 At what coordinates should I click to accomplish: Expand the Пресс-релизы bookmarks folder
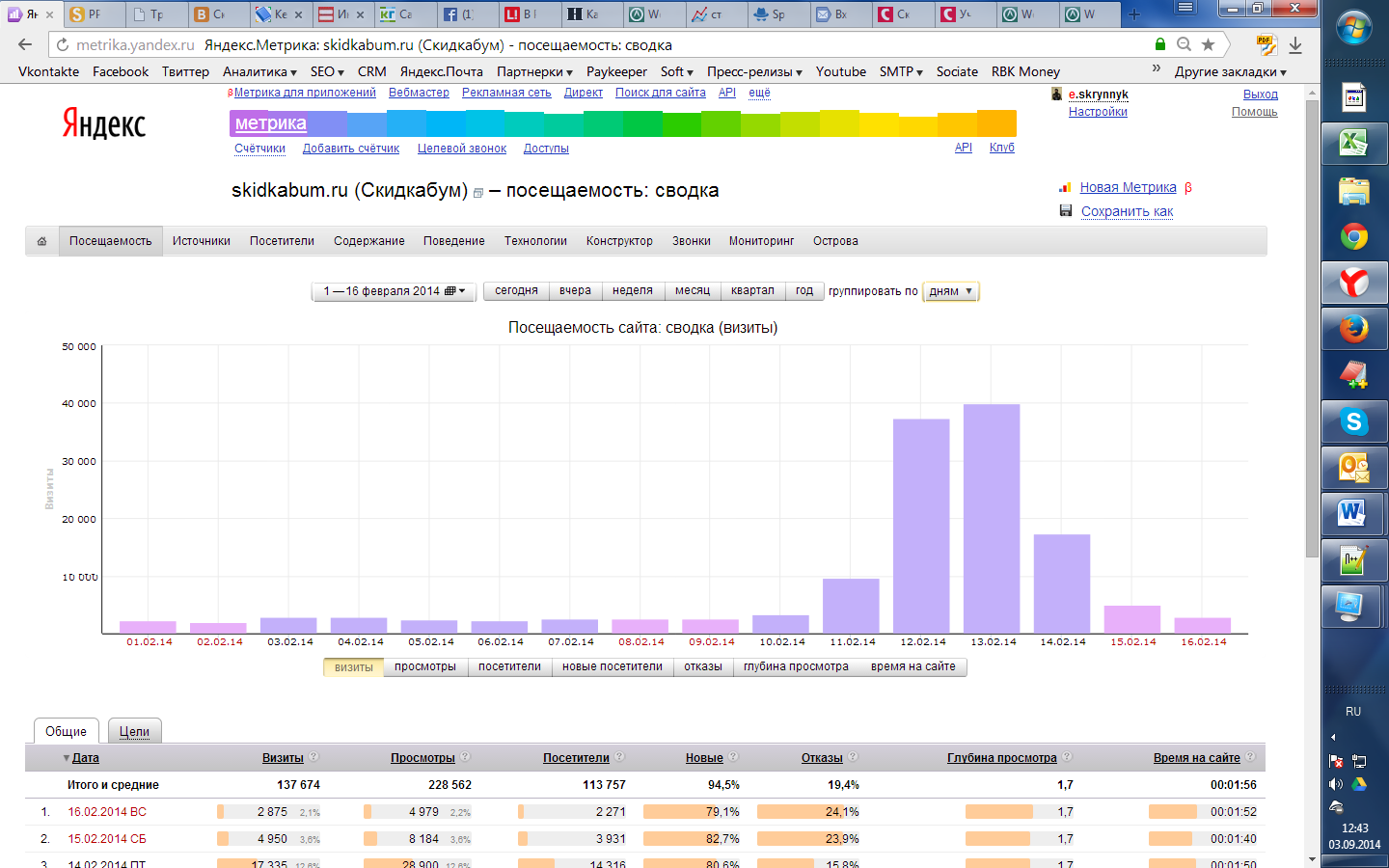tap(754, 71)
